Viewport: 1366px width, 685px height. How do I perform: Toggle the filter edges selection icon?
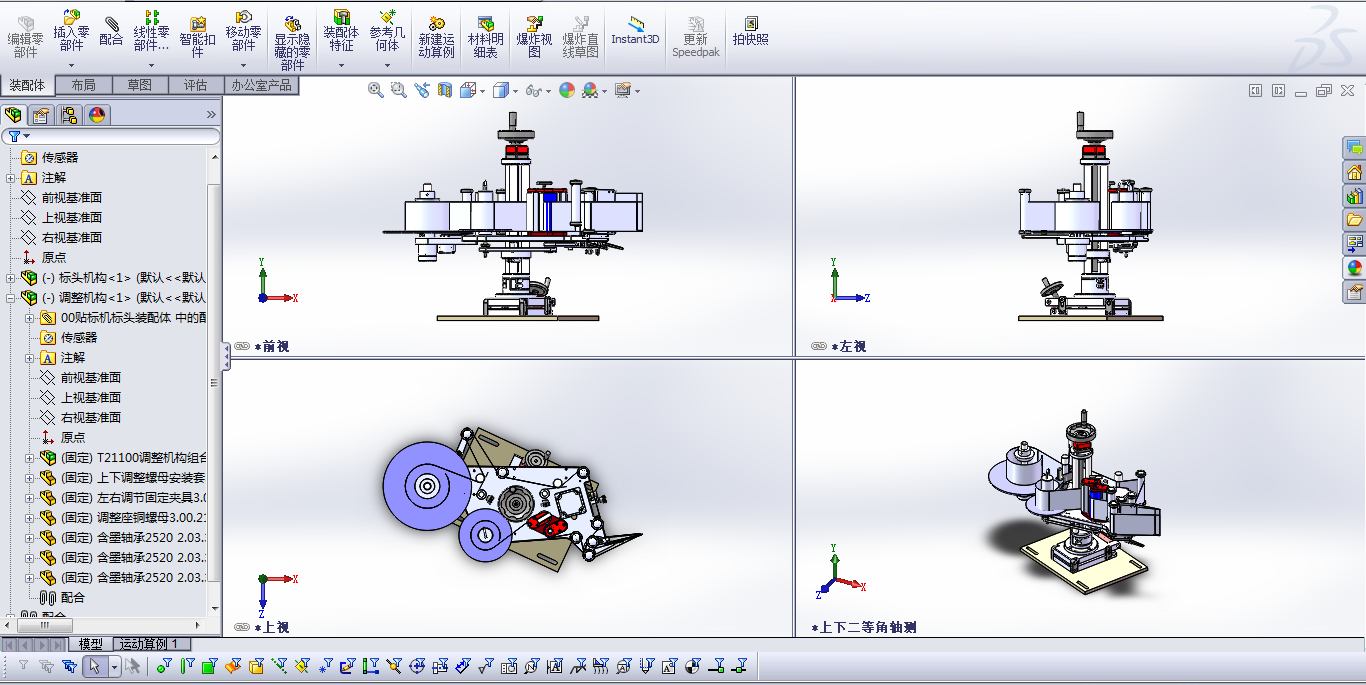187,666
